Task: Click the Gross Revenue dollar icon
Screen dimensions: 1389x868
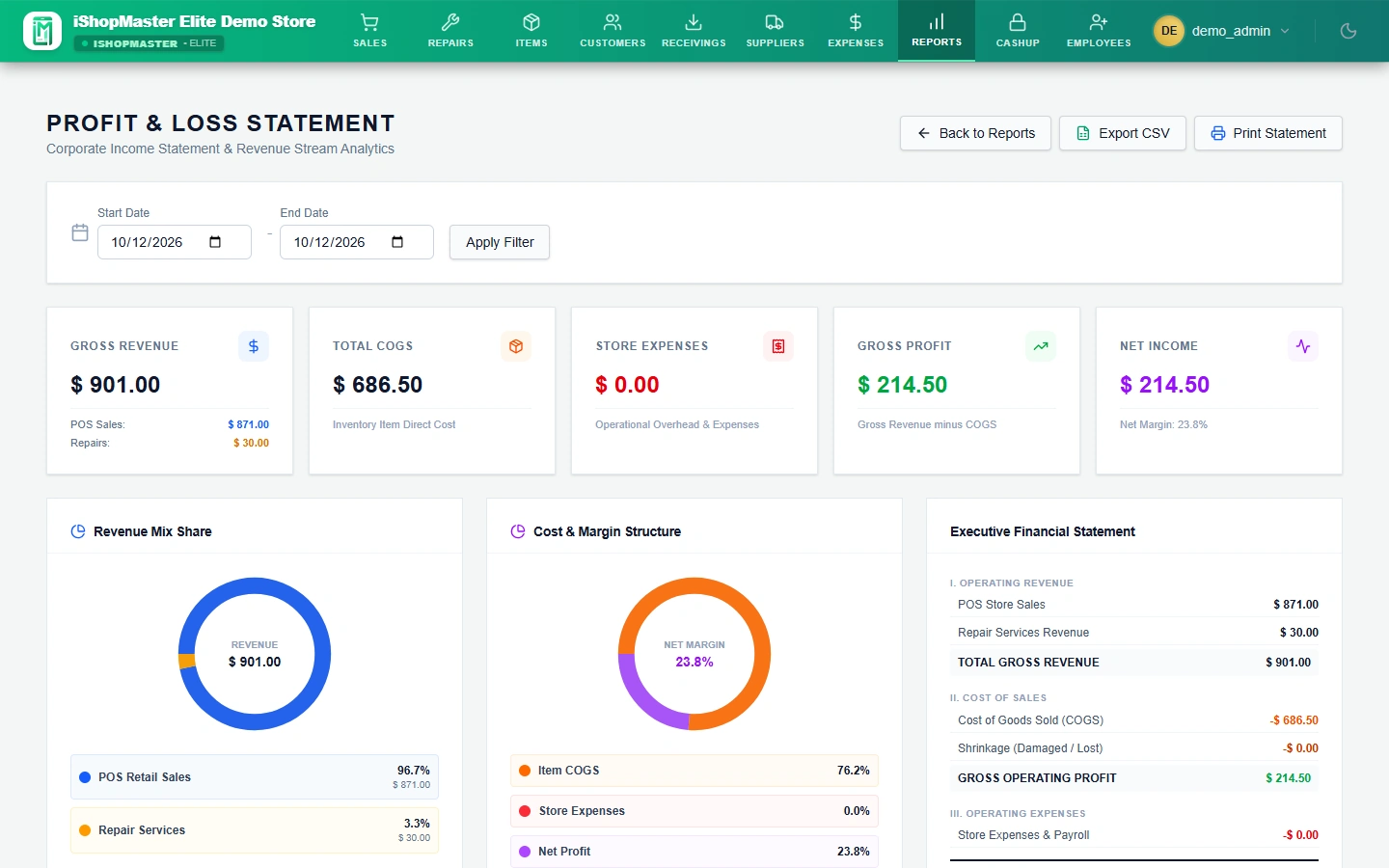Action: (254, 346)
